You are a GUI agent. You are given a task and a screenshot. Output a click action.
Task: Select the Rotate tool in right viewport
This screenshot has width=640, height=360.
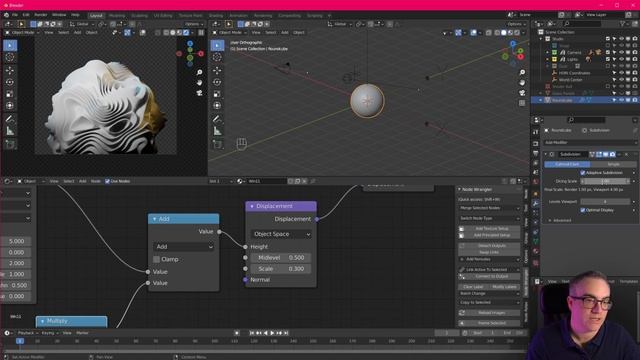(217, 82)
